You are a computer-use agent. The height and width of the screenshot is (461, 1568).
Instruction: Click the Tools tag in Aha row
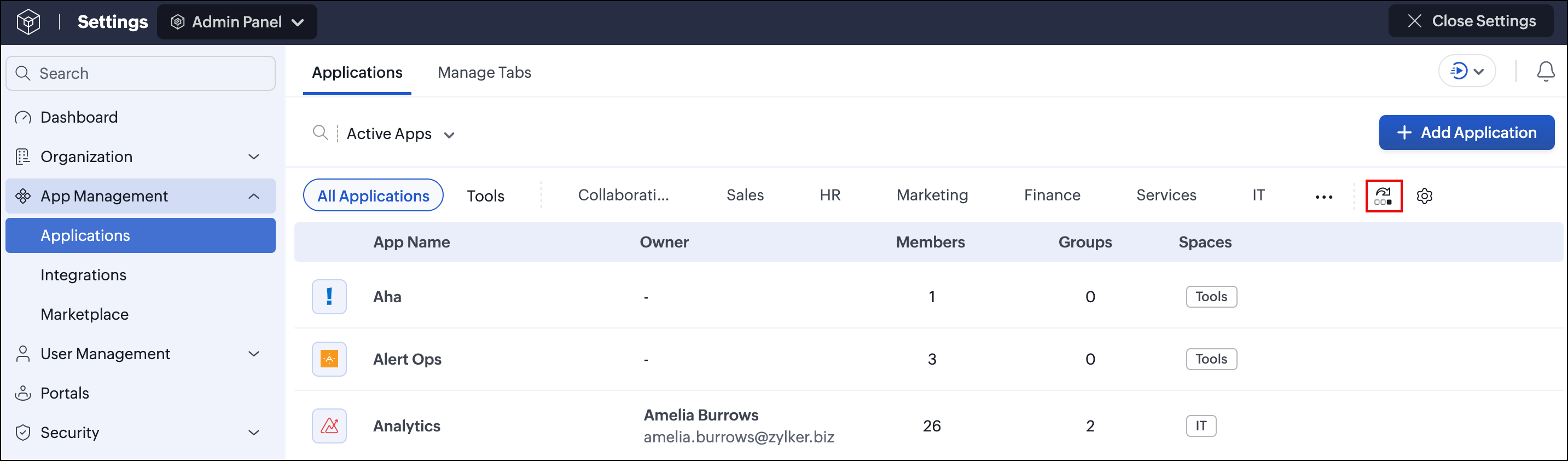click(1211, 297)
